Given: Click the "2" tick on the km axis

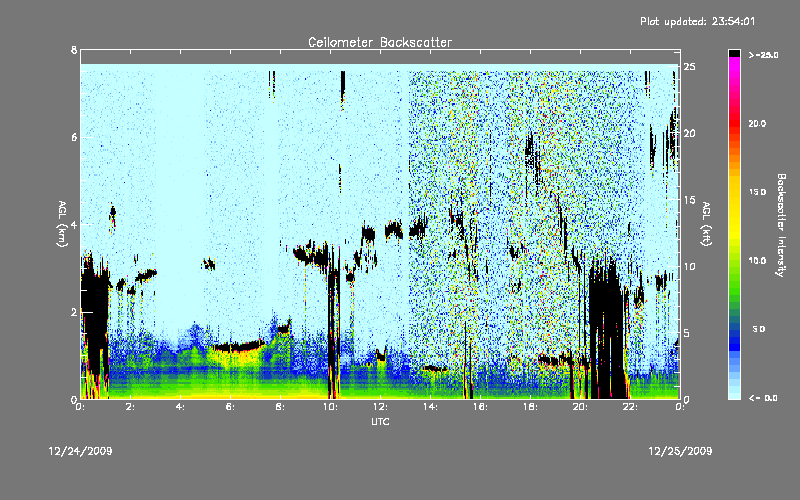Looking at the screenshot, I should click(x=74, y=312).
